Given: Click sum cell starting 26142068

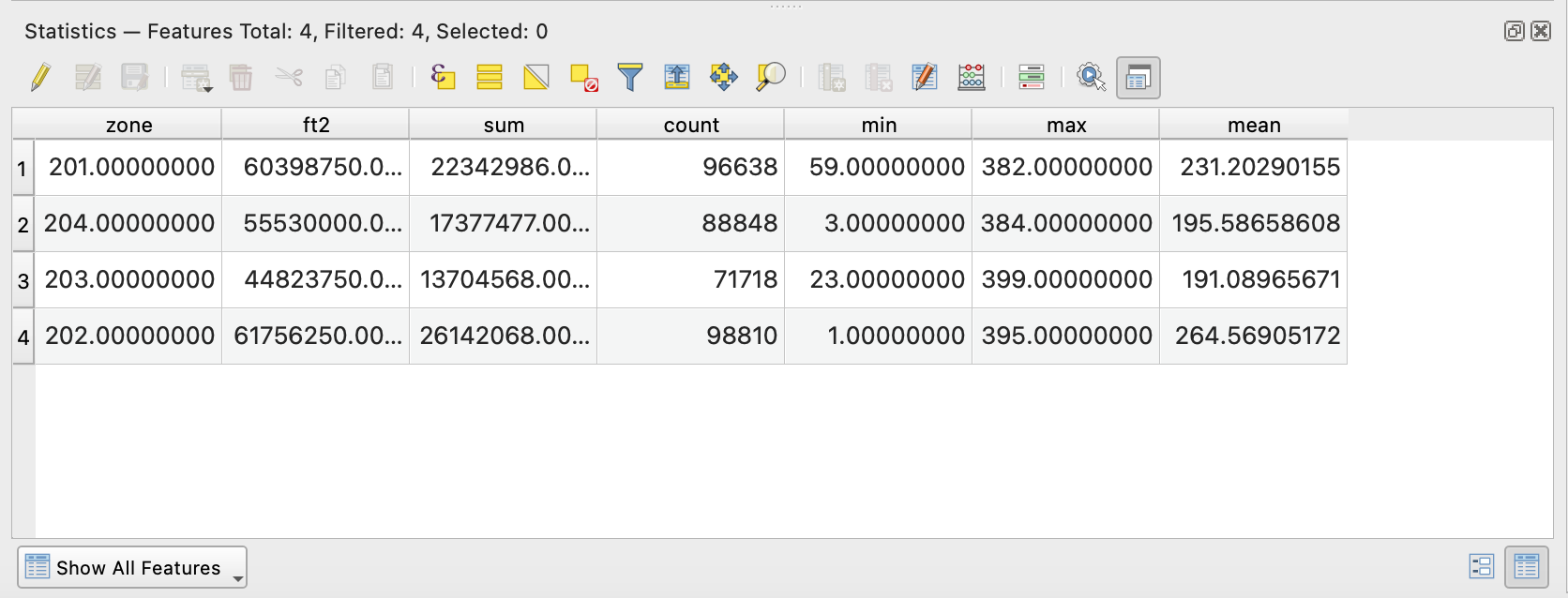Looking at the screenshot, I should click(x=504, y=336).
